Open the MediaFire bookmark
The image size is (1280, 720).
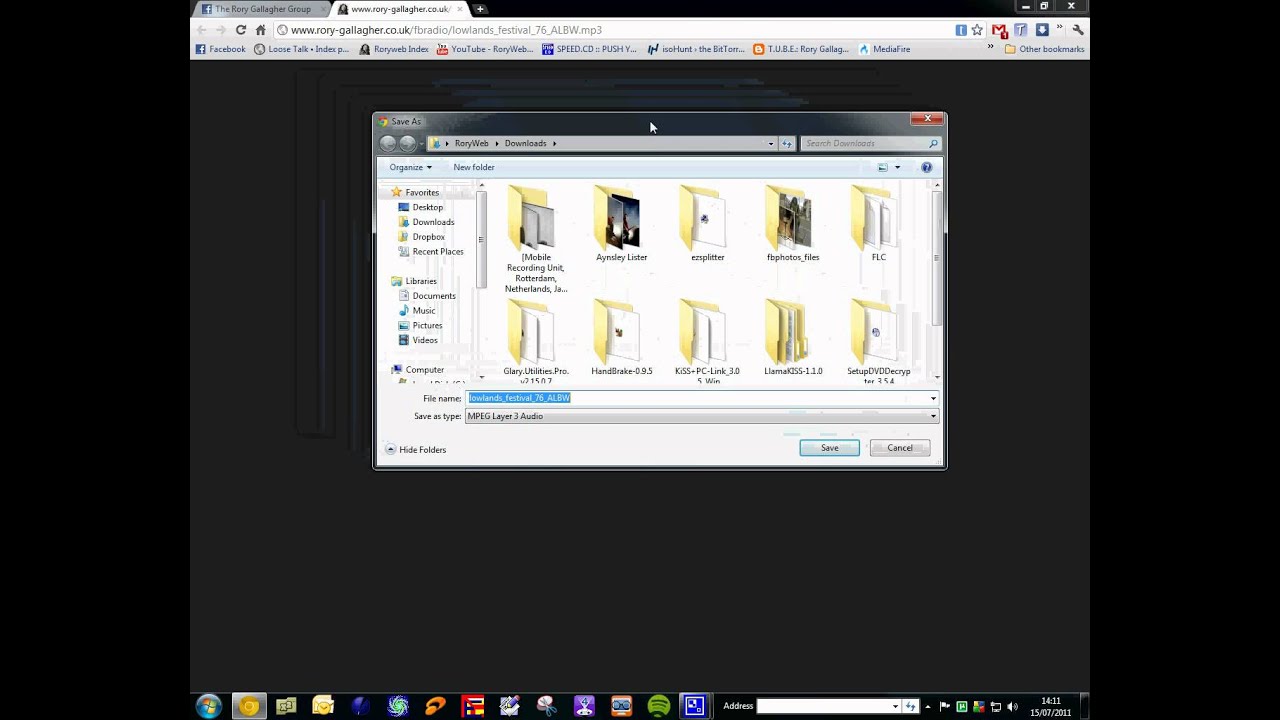click(x=884, y=49)
